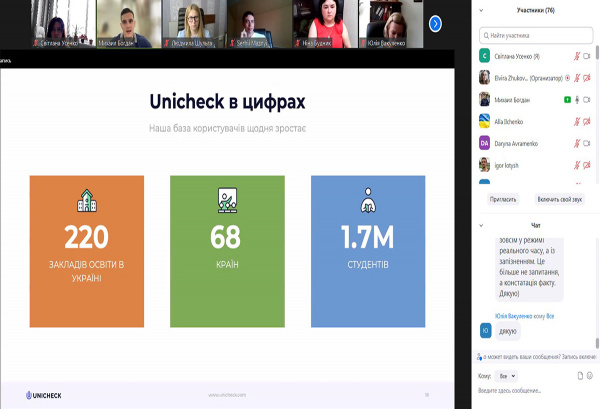Click Юлія Вакуленко sender name in chat
Screen dimensions: 600x409
point(514,316)
